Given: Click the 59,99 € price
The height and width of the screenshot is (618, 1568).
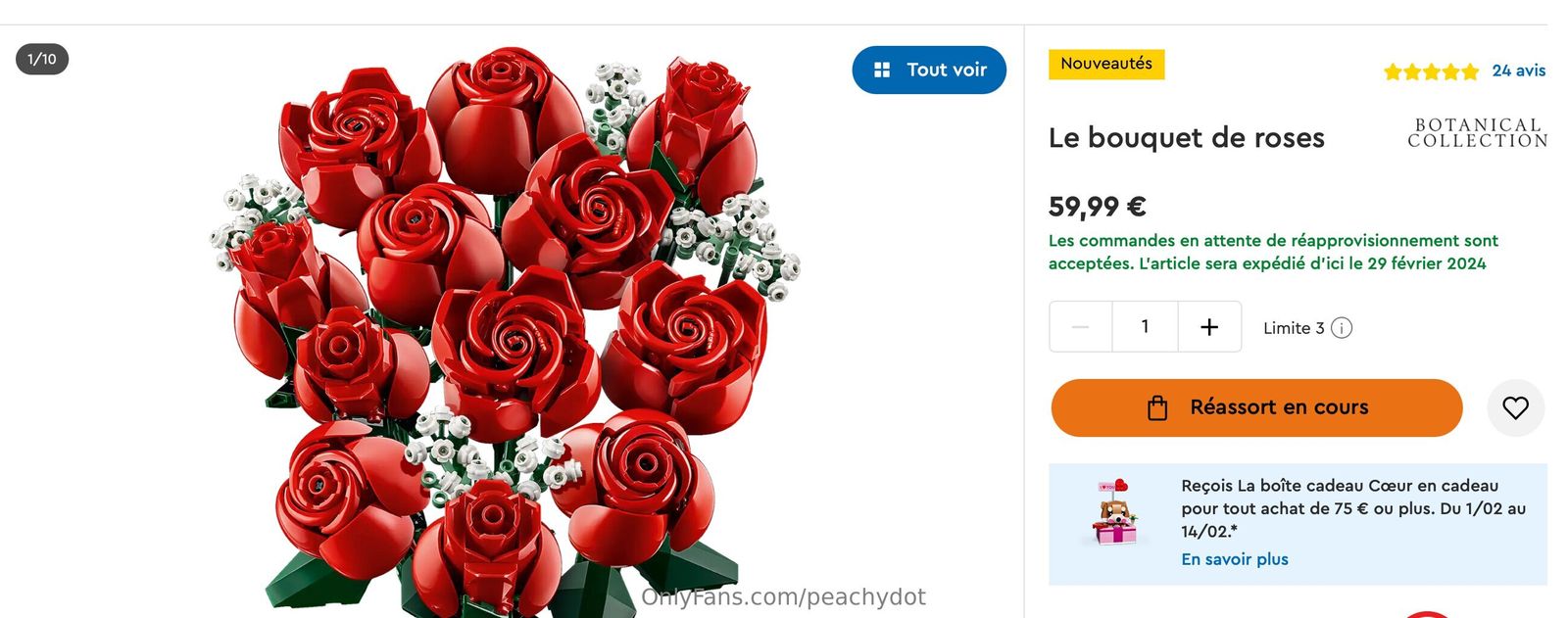Looking at the screenshot, I should tap(1097, 207).
